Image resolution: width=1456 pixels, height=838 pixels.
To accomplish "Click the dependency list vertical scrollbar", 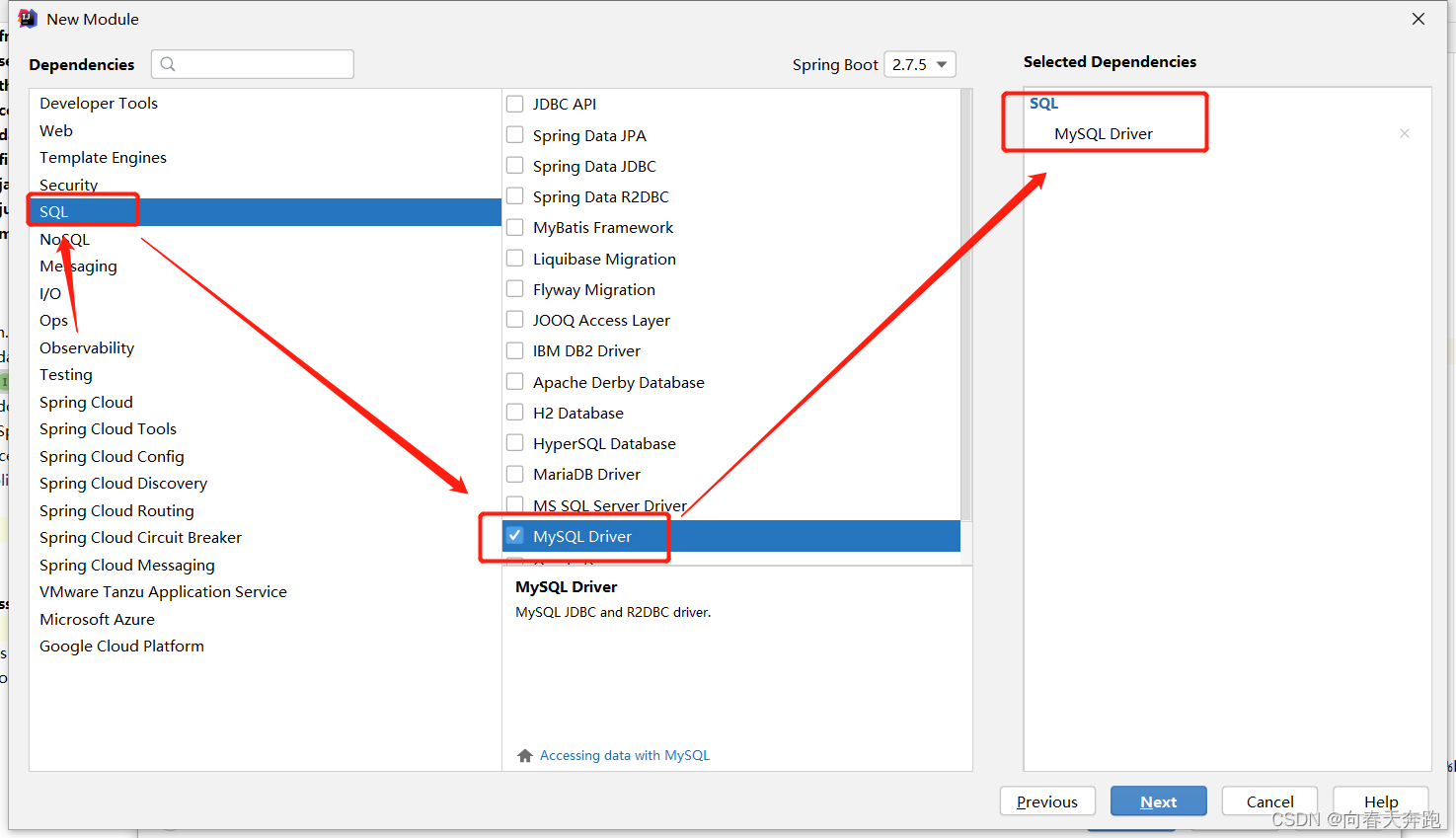I will [966, 306].
